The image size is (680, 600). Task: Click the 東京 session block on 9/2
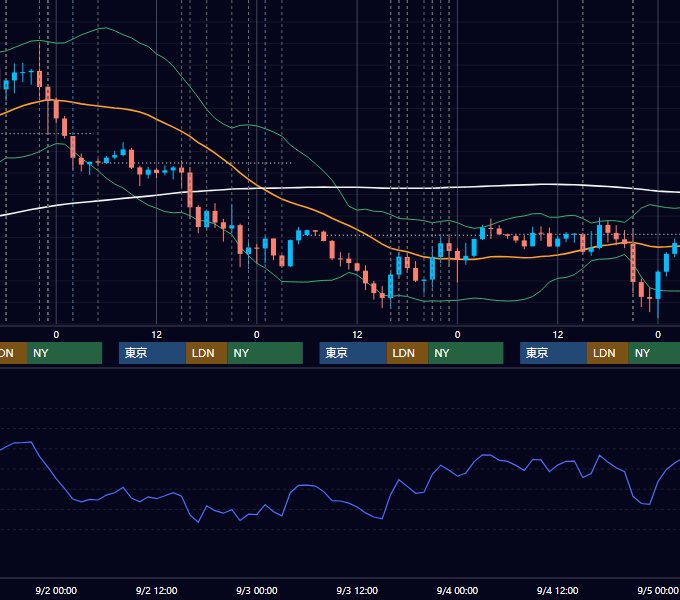pos(152,353)
